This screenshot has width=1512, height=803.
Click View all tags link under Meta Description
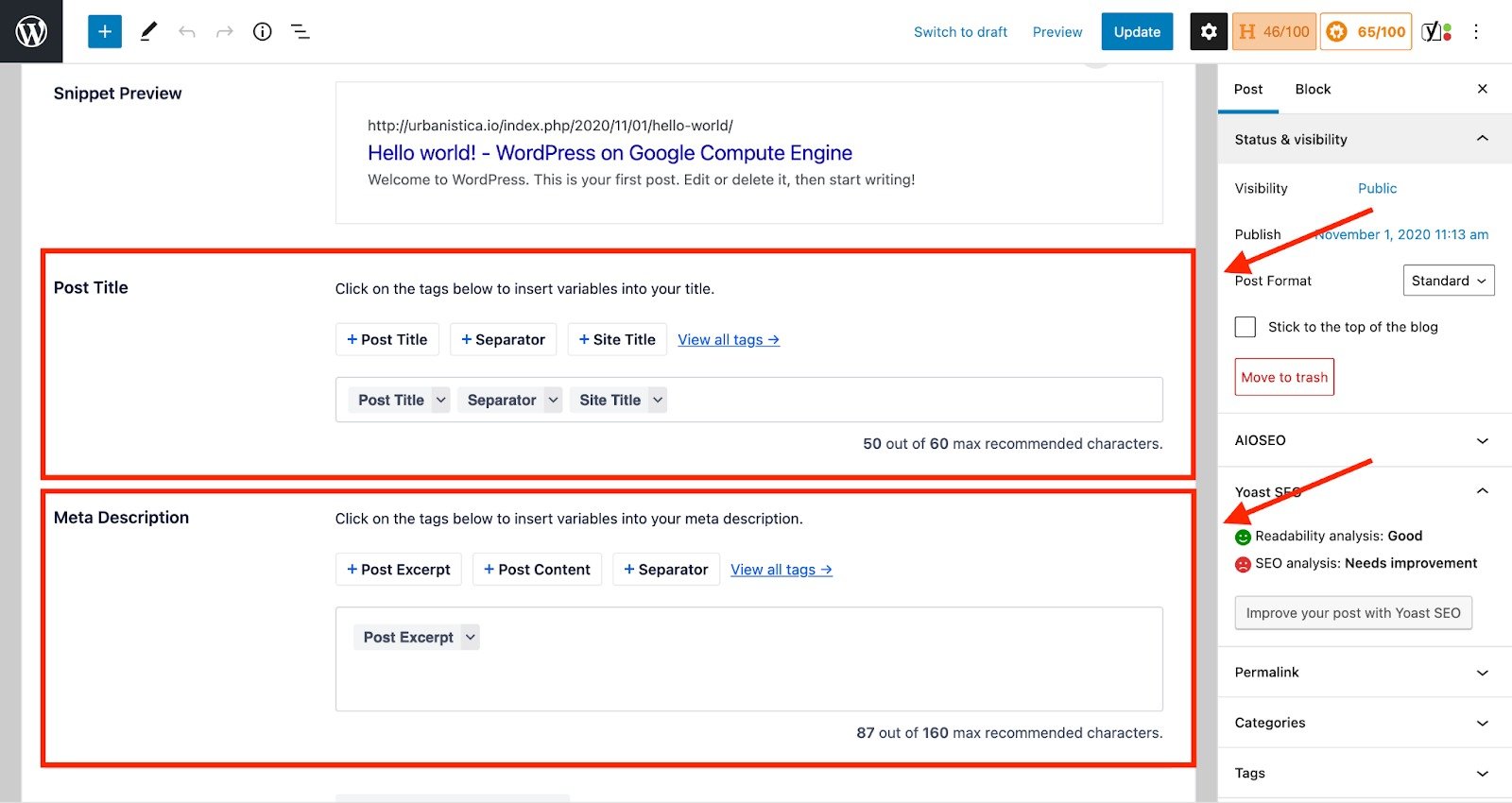[781, 570]
